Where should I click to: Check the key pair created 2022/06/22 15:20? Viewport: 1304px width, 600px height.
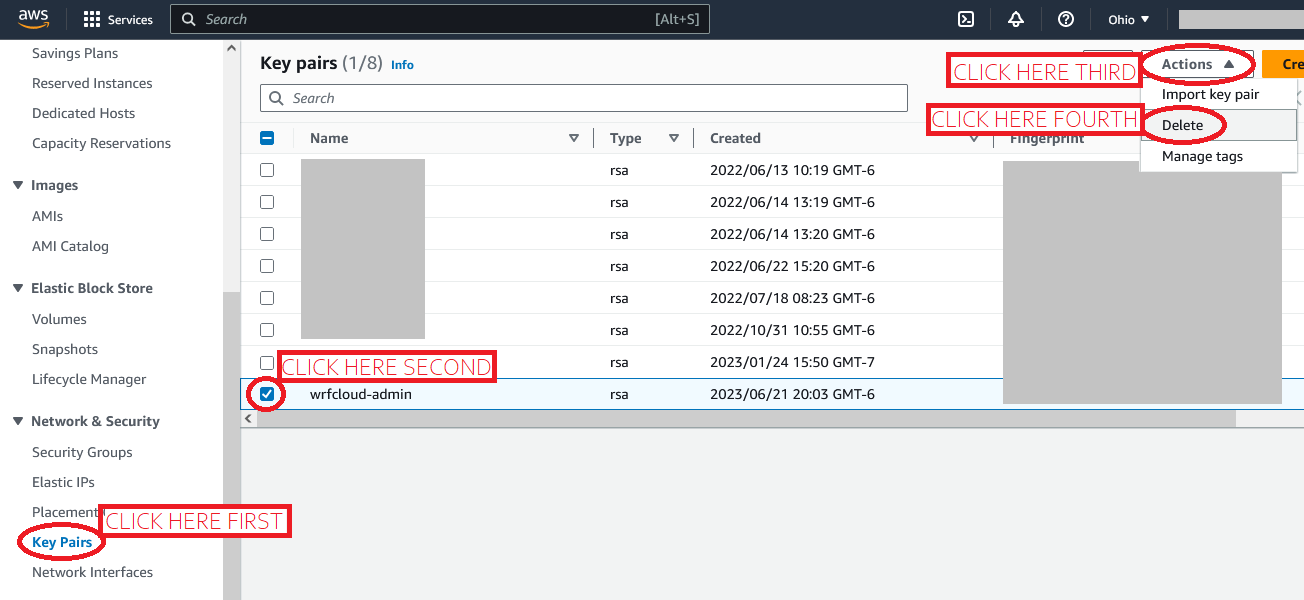coord(267,266)
